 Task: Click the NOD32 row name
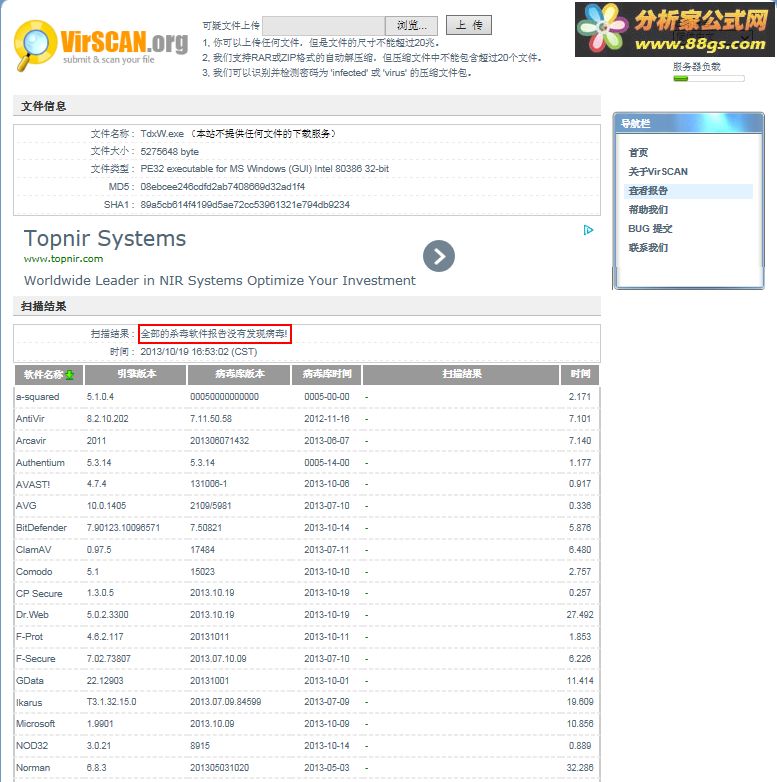(32, 746)
